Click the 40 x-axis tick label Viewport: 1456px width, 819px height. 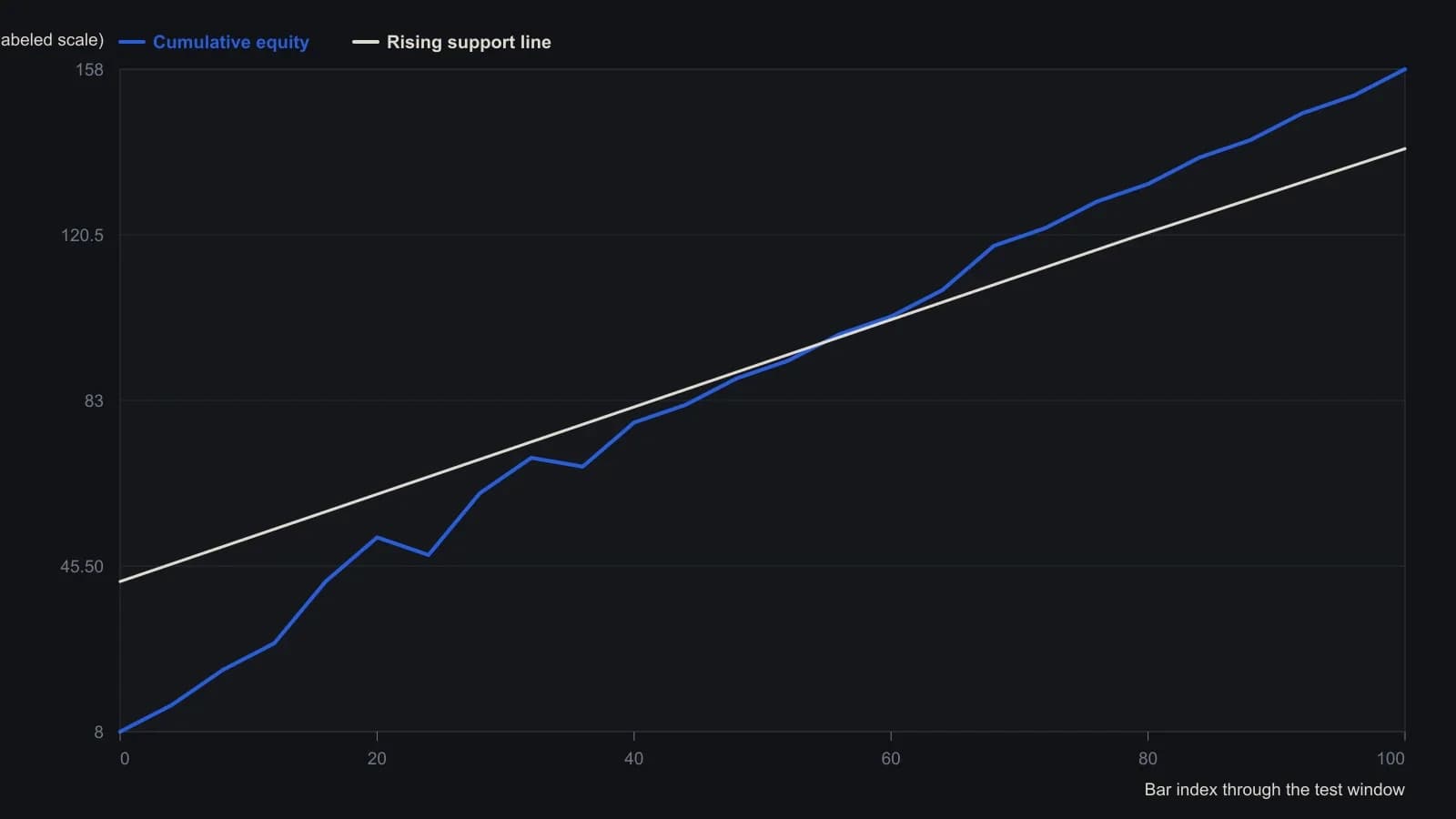[x=633, y=759]
